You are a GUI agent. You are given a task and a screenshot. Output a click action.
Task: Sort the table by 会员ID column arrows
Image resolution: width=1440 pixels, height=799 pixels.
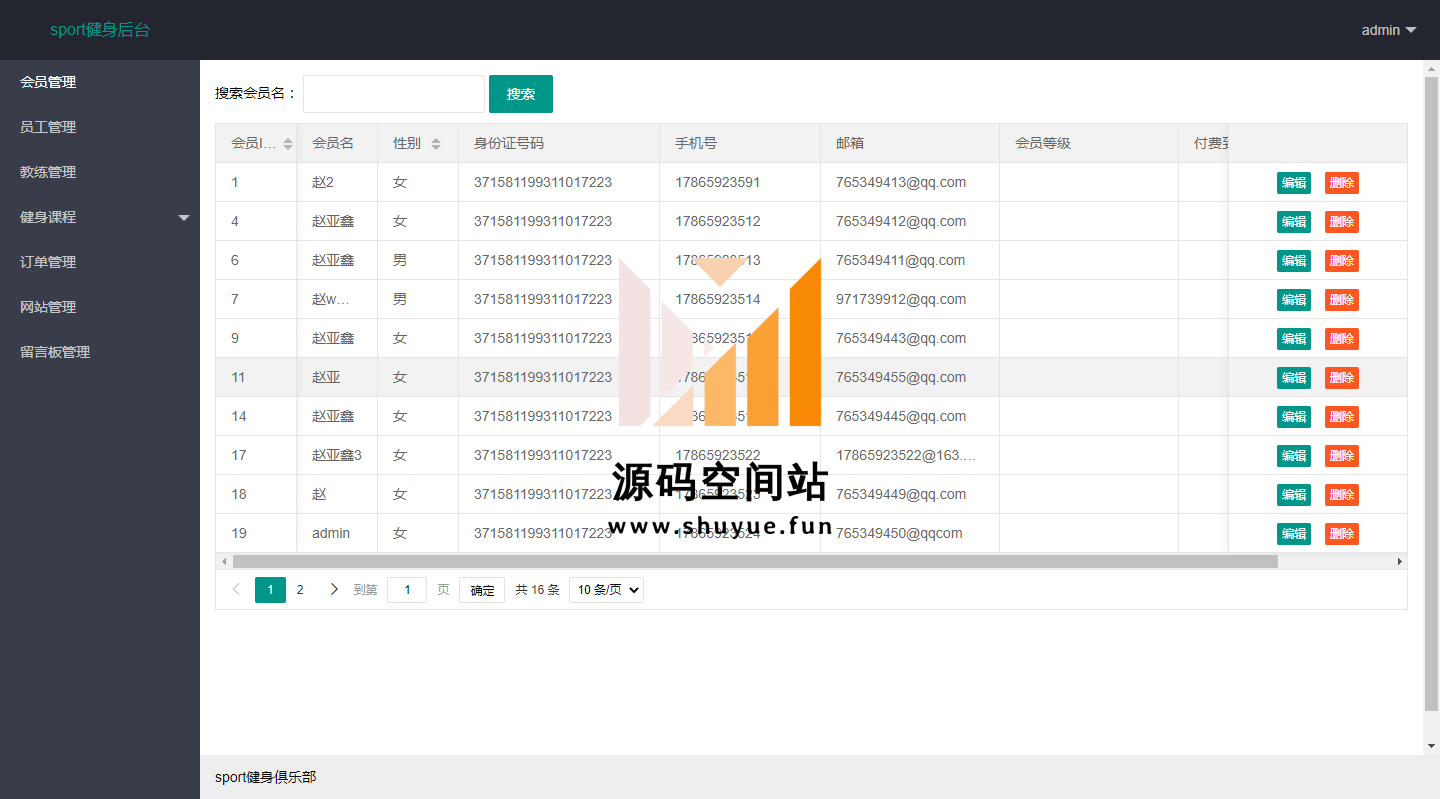(288, 144)
